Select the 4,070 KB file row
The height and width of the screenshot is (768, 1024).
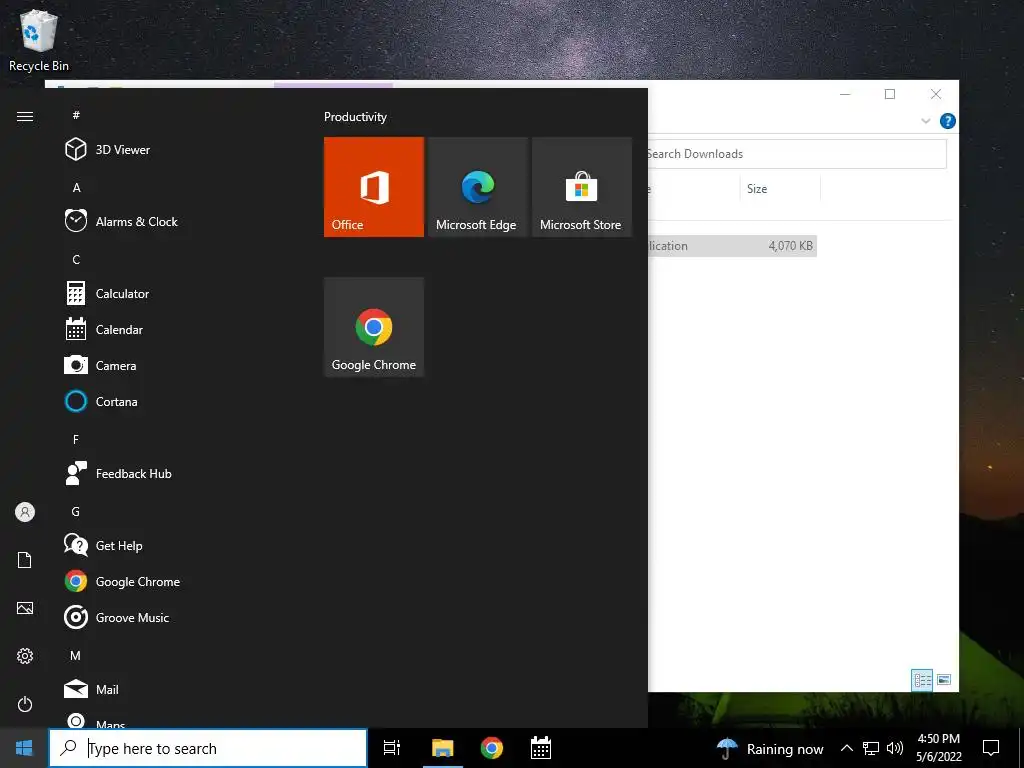click(x=732, y=246)
